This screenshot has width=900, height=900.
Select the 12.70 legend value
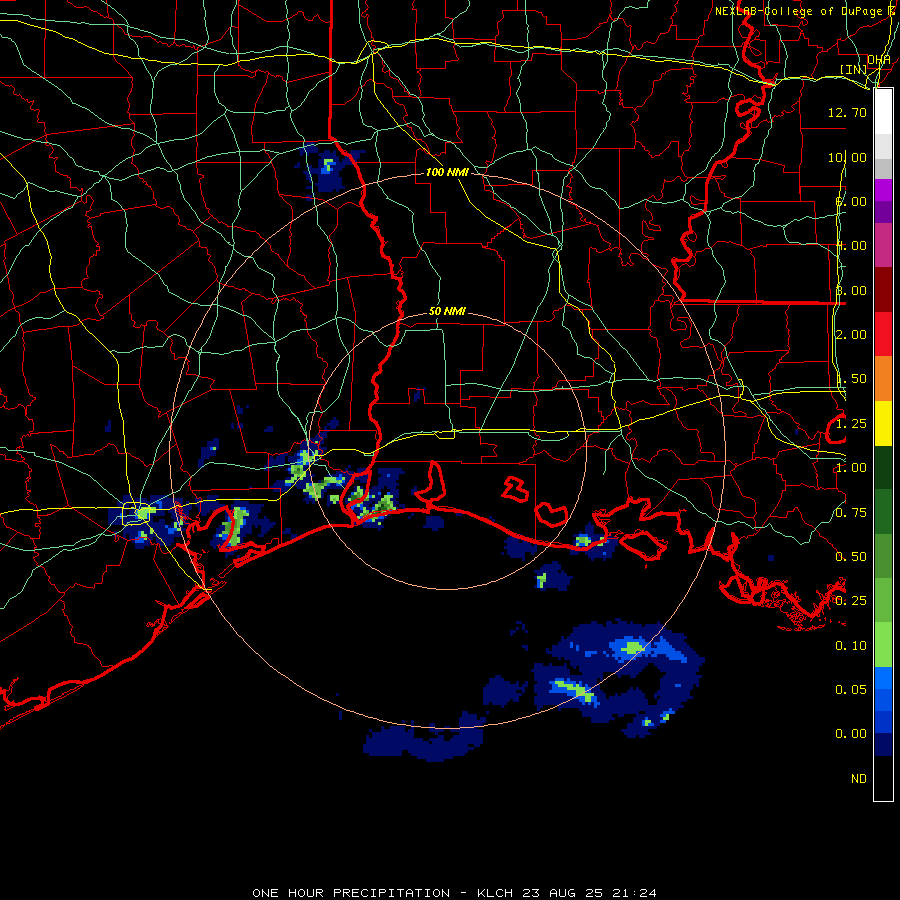847,112
